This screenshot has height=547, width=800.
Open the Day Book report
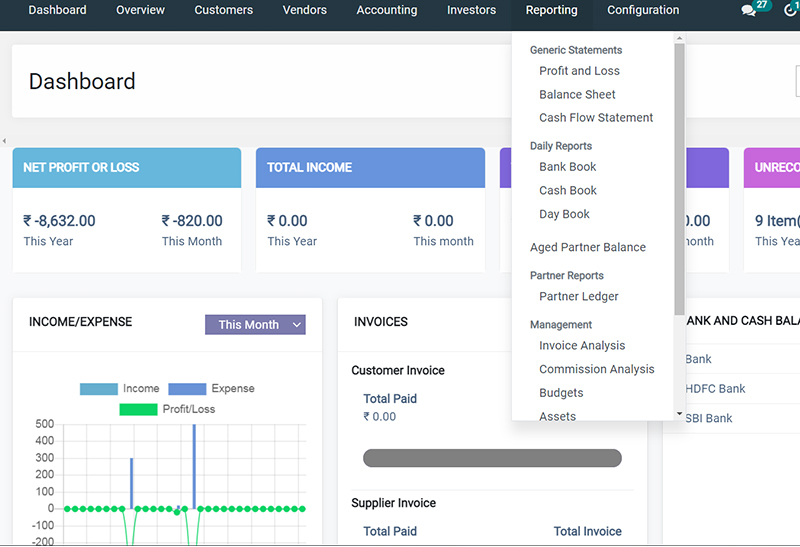pos(564,214)
